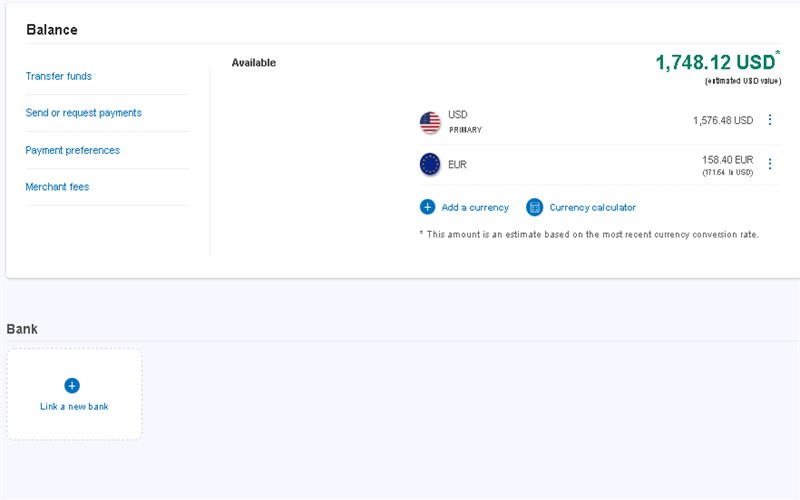Click the PRIMARY label under USD
Screen dimensions: 800x500
[x=465, y=130]
